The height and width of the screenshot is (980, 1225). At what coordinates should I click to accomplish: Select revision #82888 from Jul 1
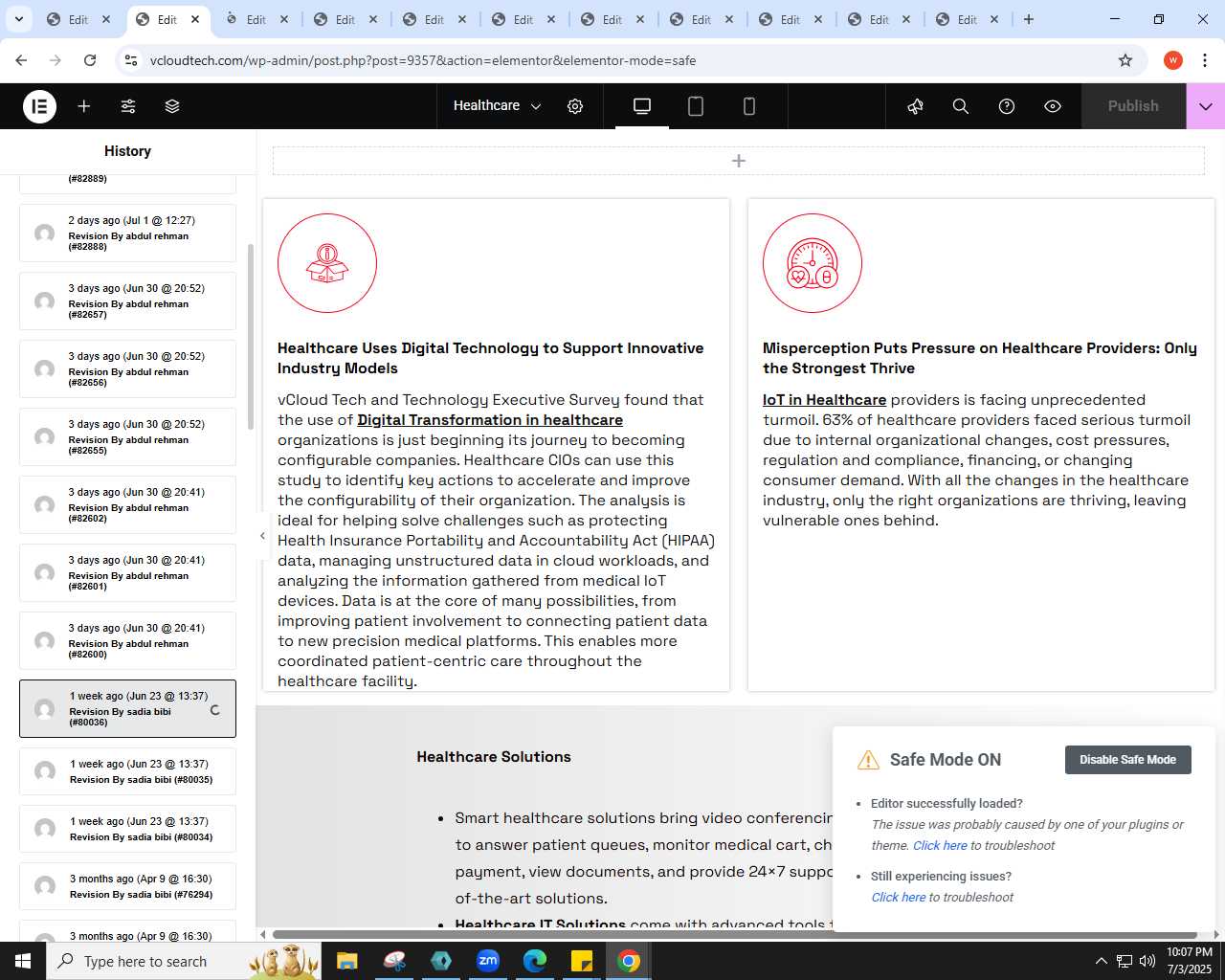(x=127, y=233)
